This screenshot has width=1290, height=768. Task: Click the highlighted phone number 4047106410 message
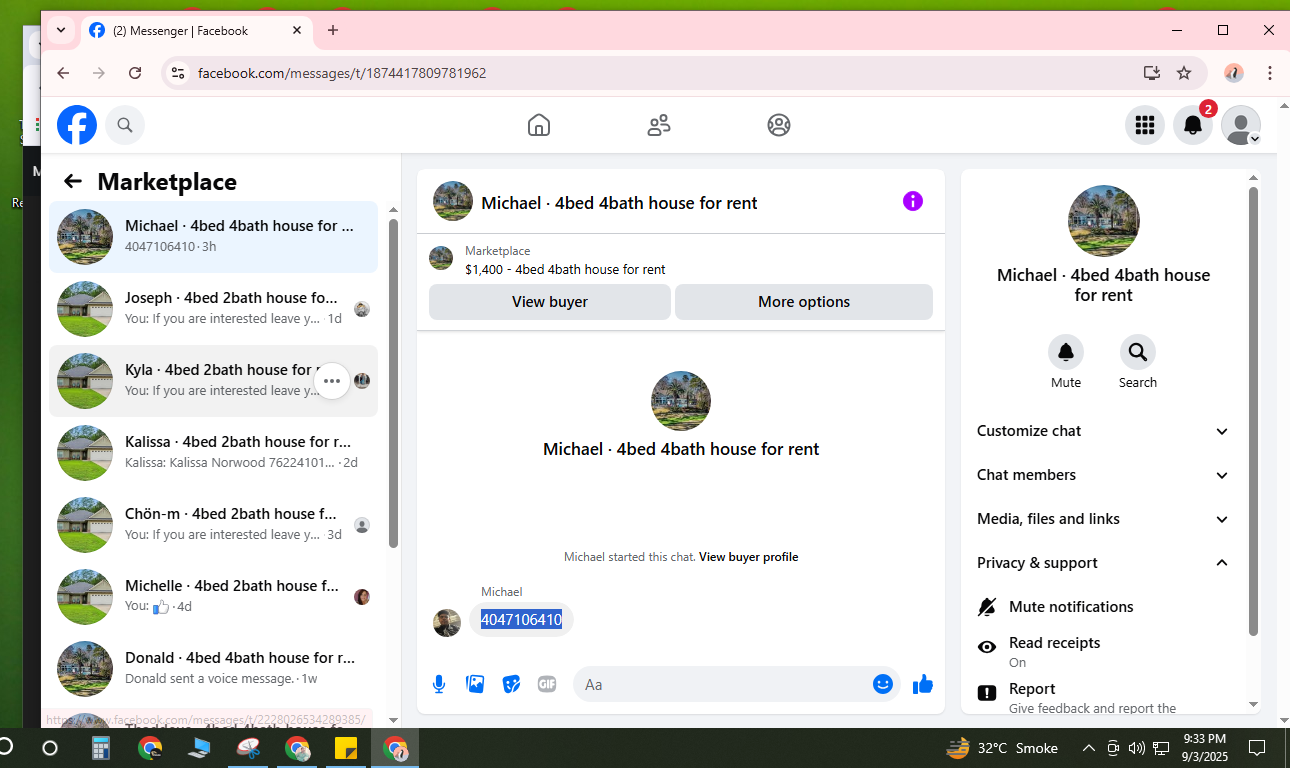click(521, 620)
